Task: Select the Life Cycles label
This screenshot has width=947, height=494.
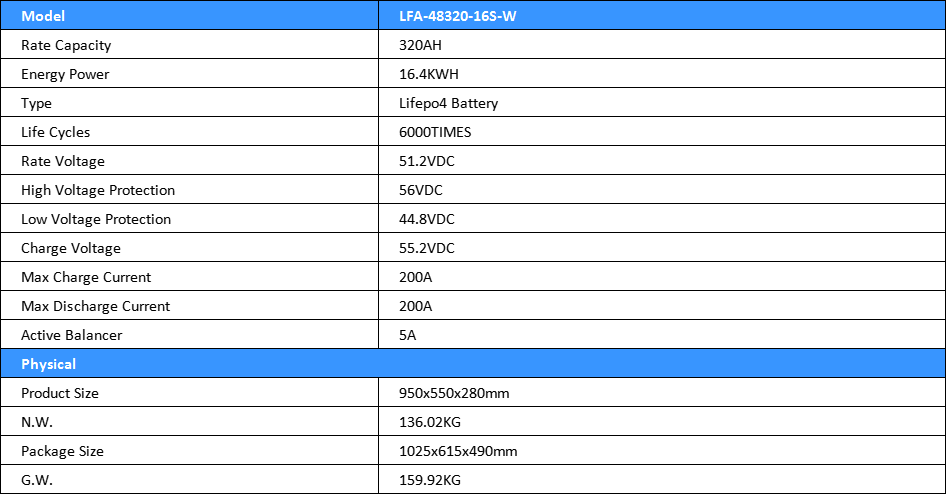Action: coord(56,132)
